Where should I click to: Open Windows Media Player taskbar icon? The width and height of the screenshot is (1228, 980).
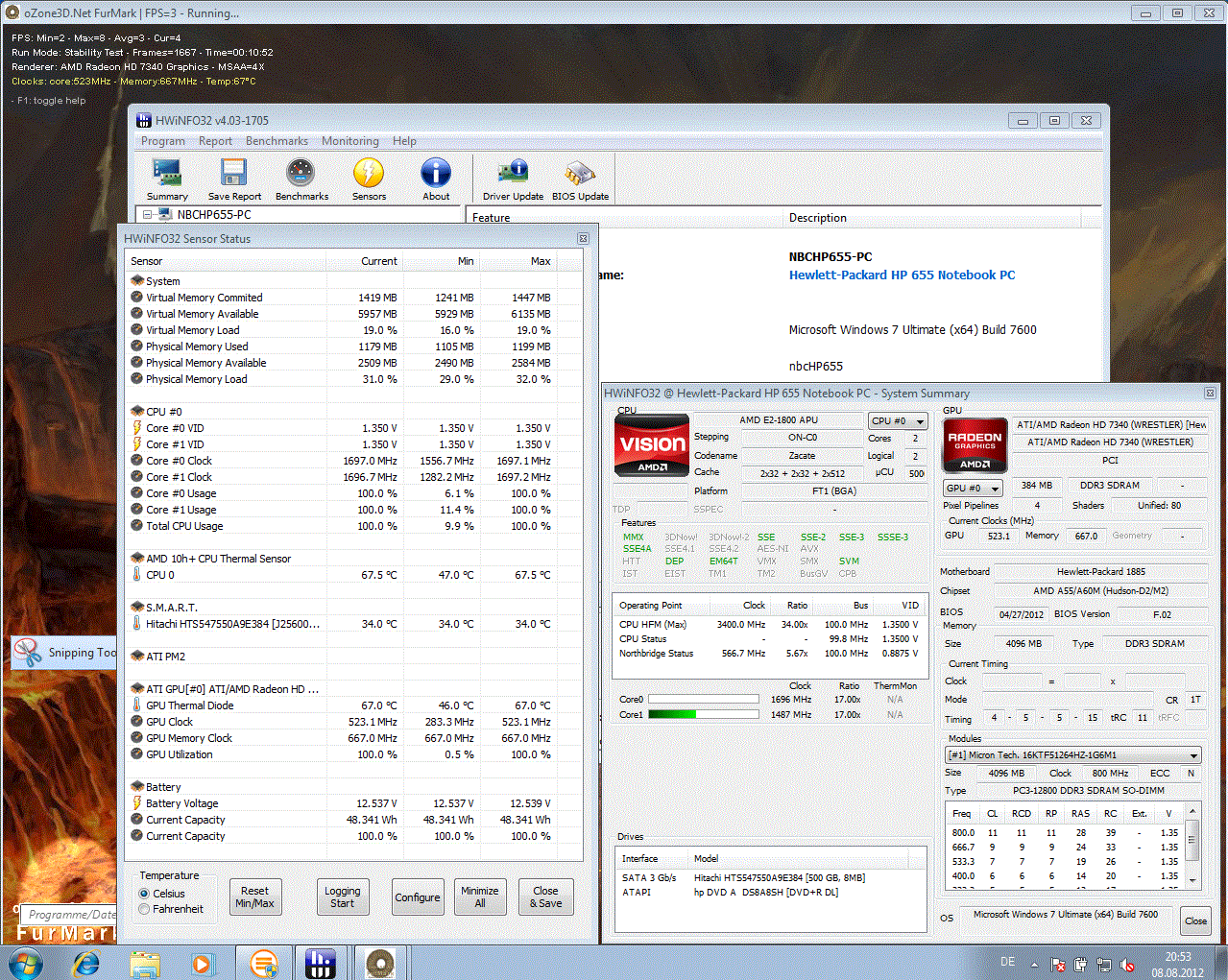[x=202, y=963]
